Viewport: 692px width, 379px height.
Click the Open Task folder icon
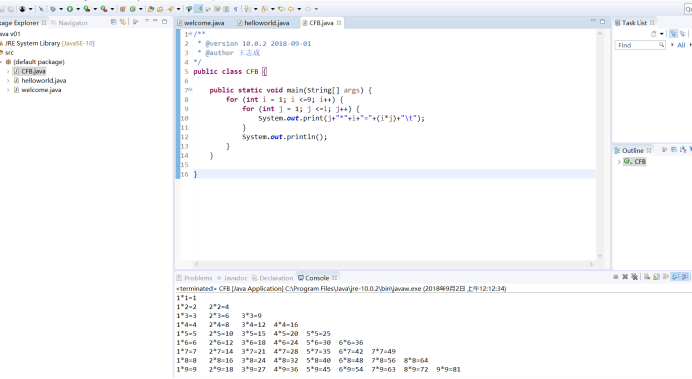click(160, 9)
